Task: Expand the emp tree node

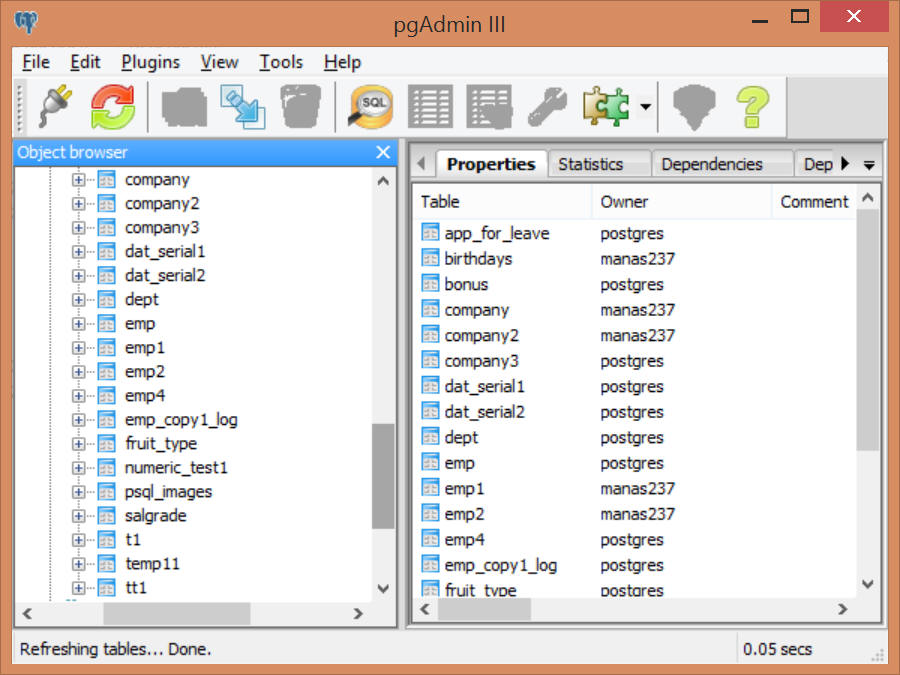Action: pos(78,324)
